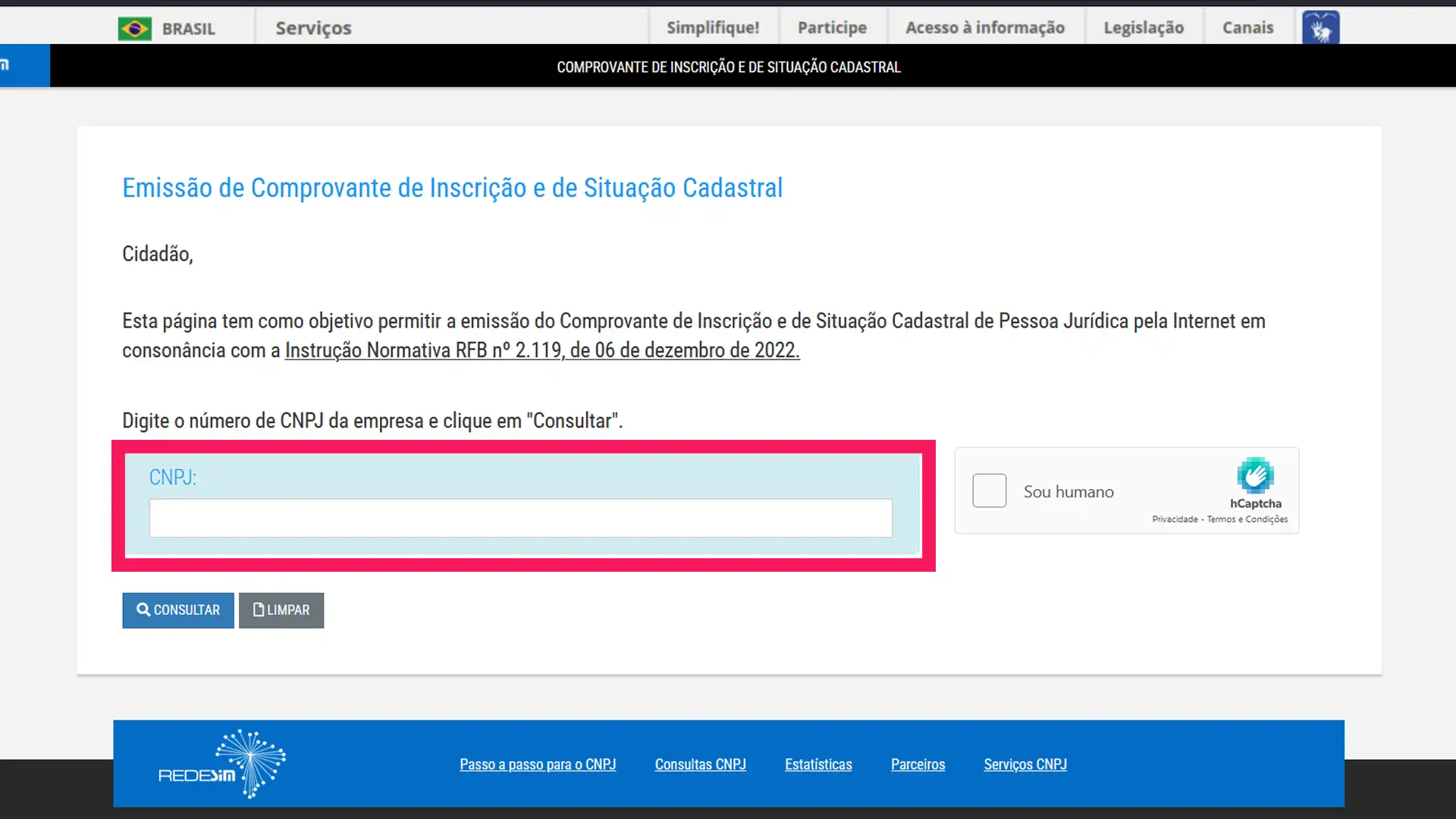
Task: Open the Participe menu item
Action: pos(832,27)
